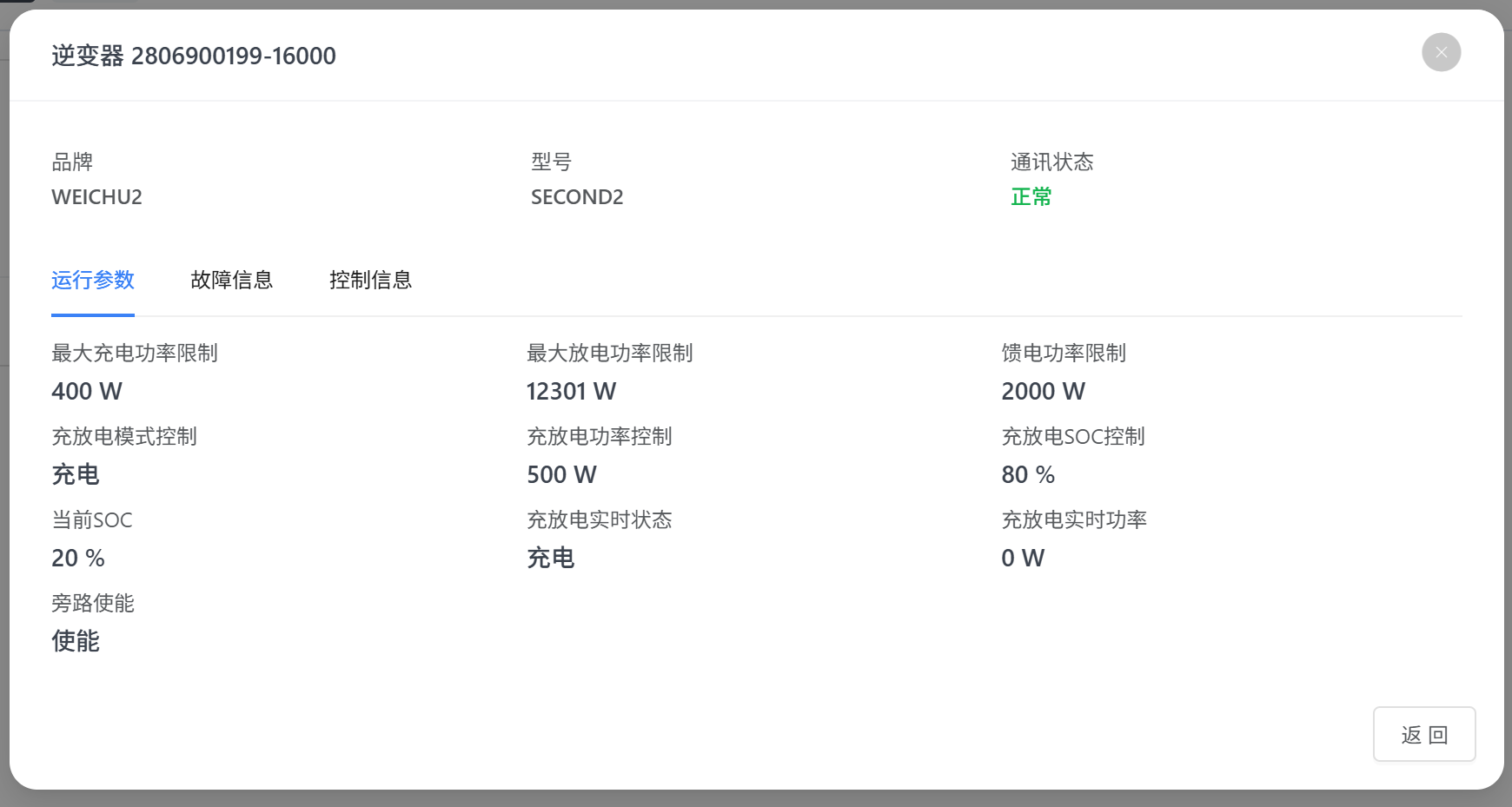Click the 充电 value under 充放电实时状态
Viewport: 1512px width, 807px height.
[551, 558]
